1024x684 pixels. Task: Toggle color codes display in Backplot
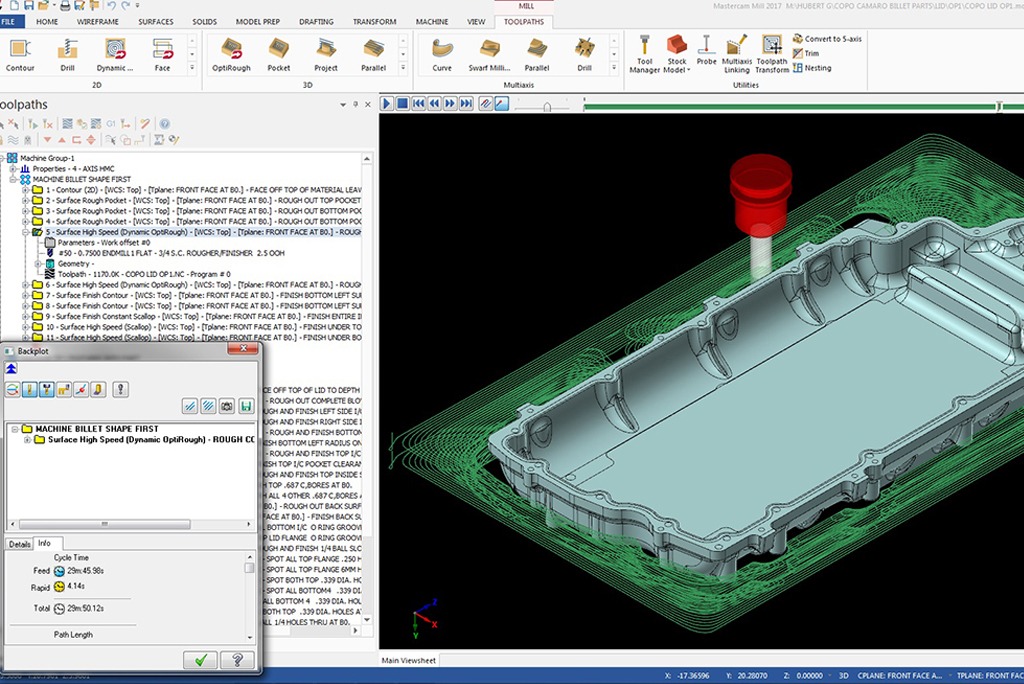[x=12, y=389]
